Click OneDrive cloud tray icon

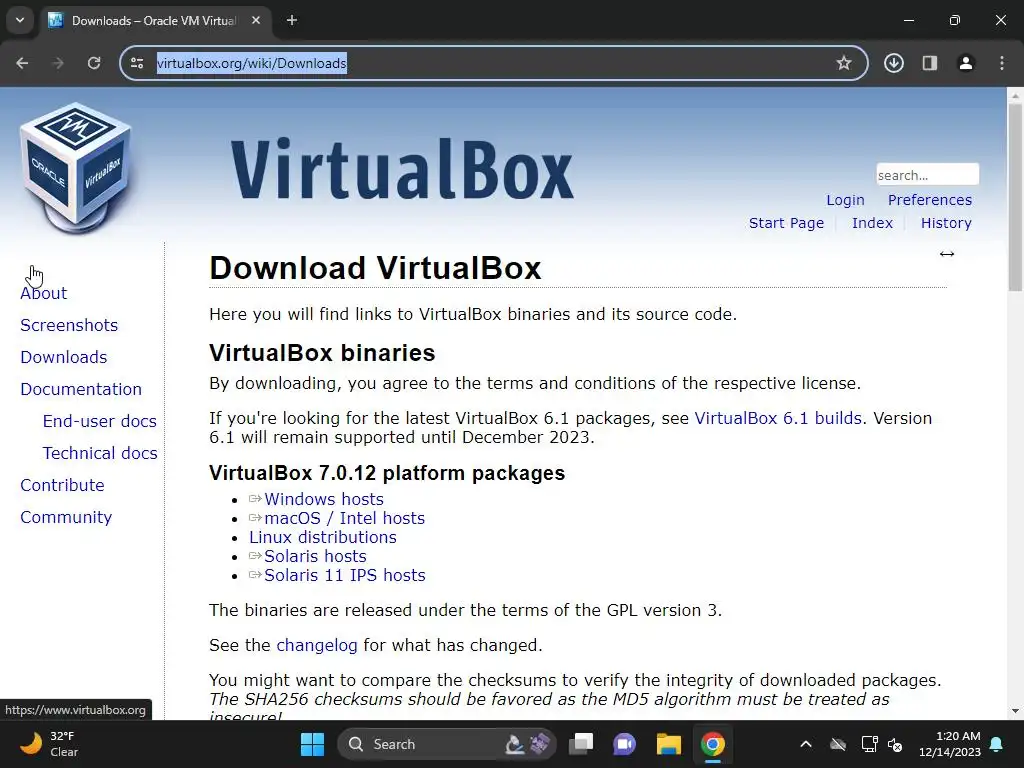[838, 744]
